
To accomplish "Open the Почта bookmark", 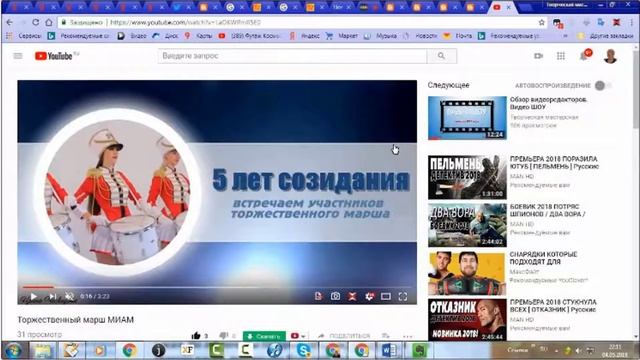I will point(458,36).
